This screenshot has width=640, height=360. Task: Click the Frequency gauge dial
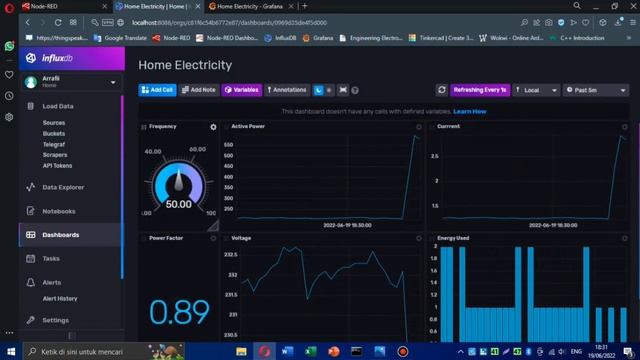click(x=178, y=185)
